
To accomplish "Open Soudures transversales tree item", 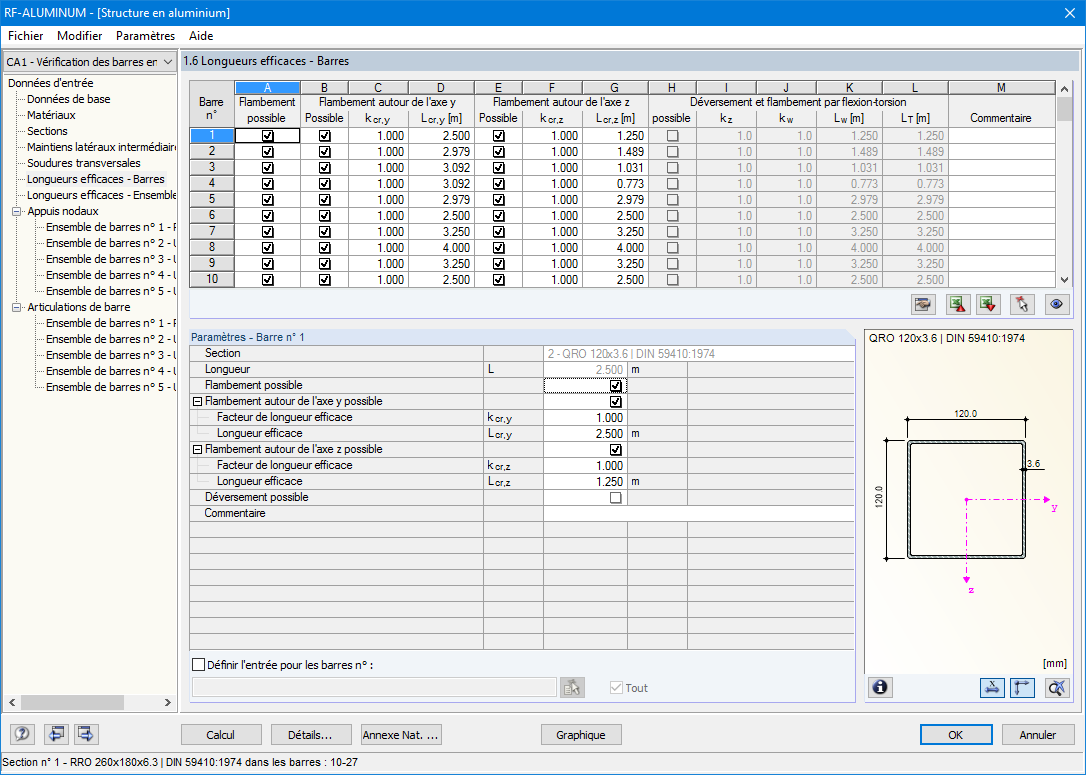I will click(84, 163).
